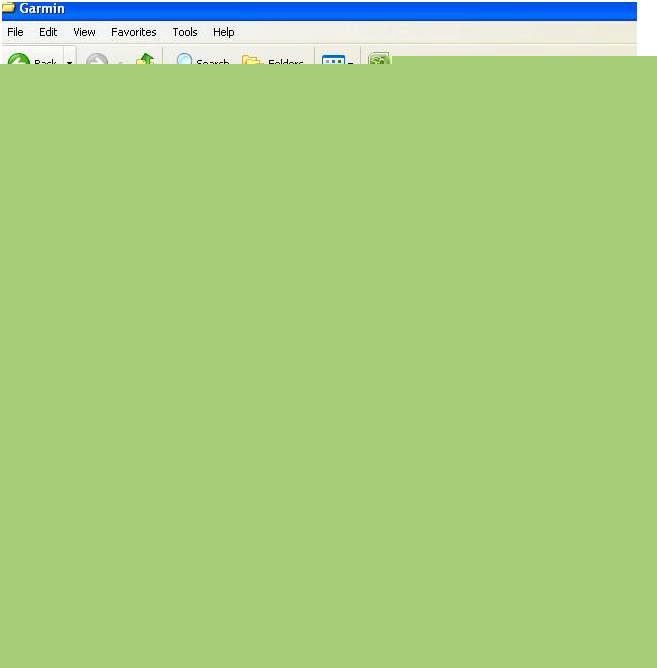Open the Tools menu

click(x=184, y=32)
